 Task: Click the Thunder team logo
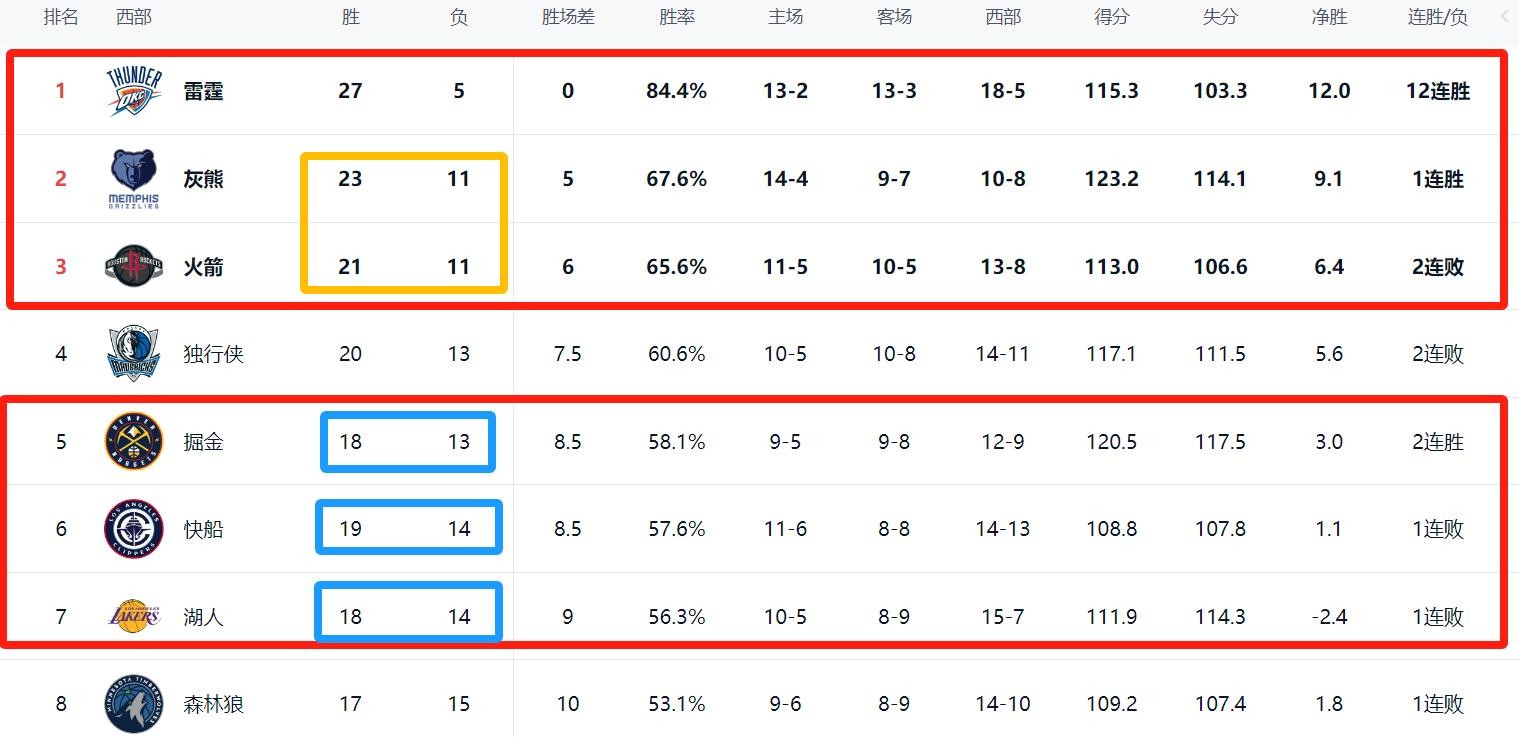(x=133, y=91)
